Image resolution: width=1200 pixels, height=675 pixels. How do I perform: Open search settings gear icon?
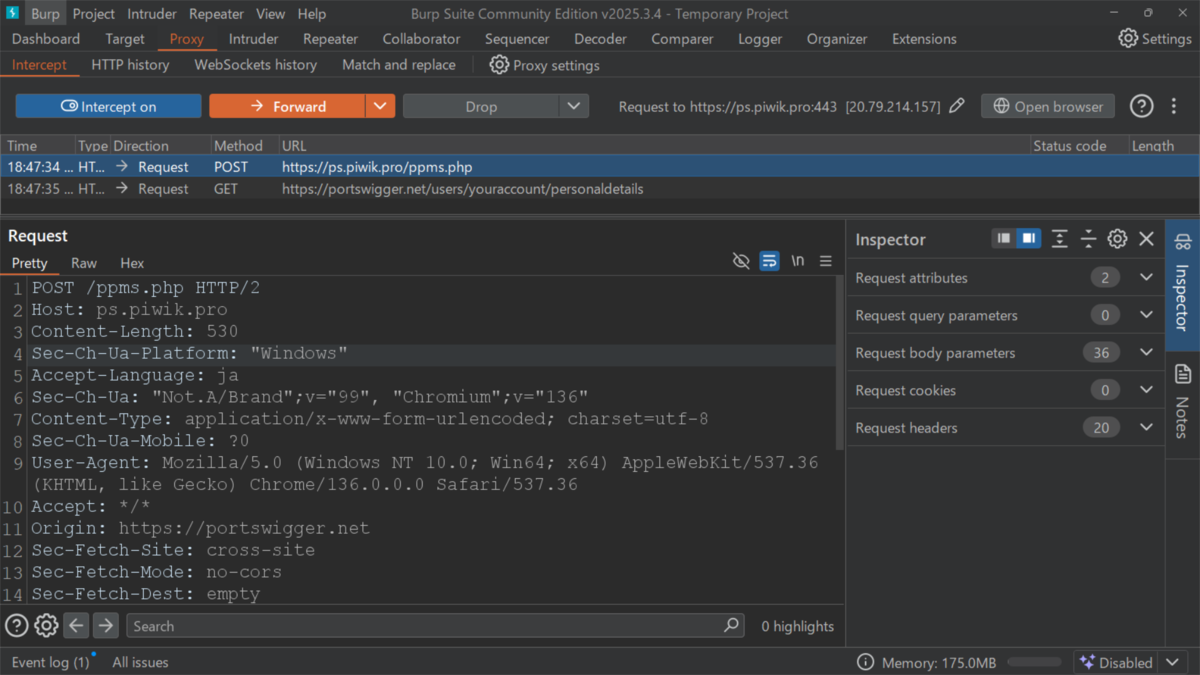[x=46, y=626]
